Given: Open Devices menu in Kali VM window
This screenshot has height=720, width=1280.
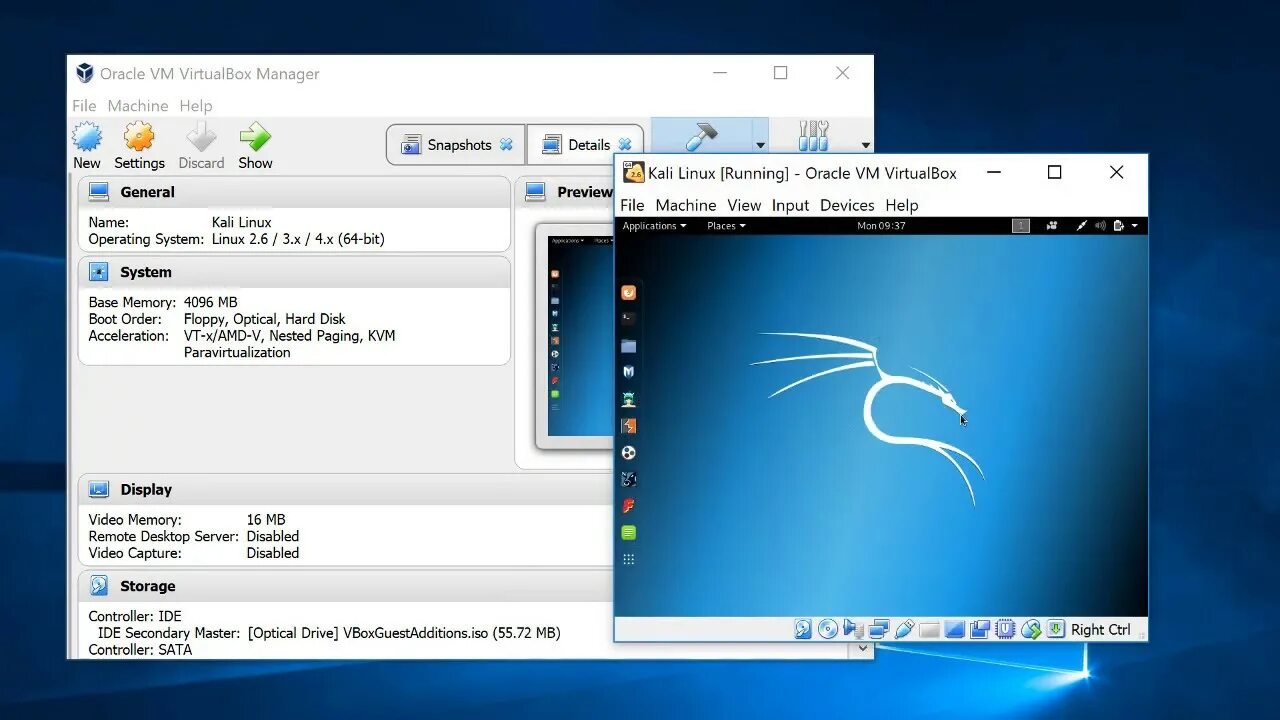Looking at the screenshot, I should pos(847,205).
